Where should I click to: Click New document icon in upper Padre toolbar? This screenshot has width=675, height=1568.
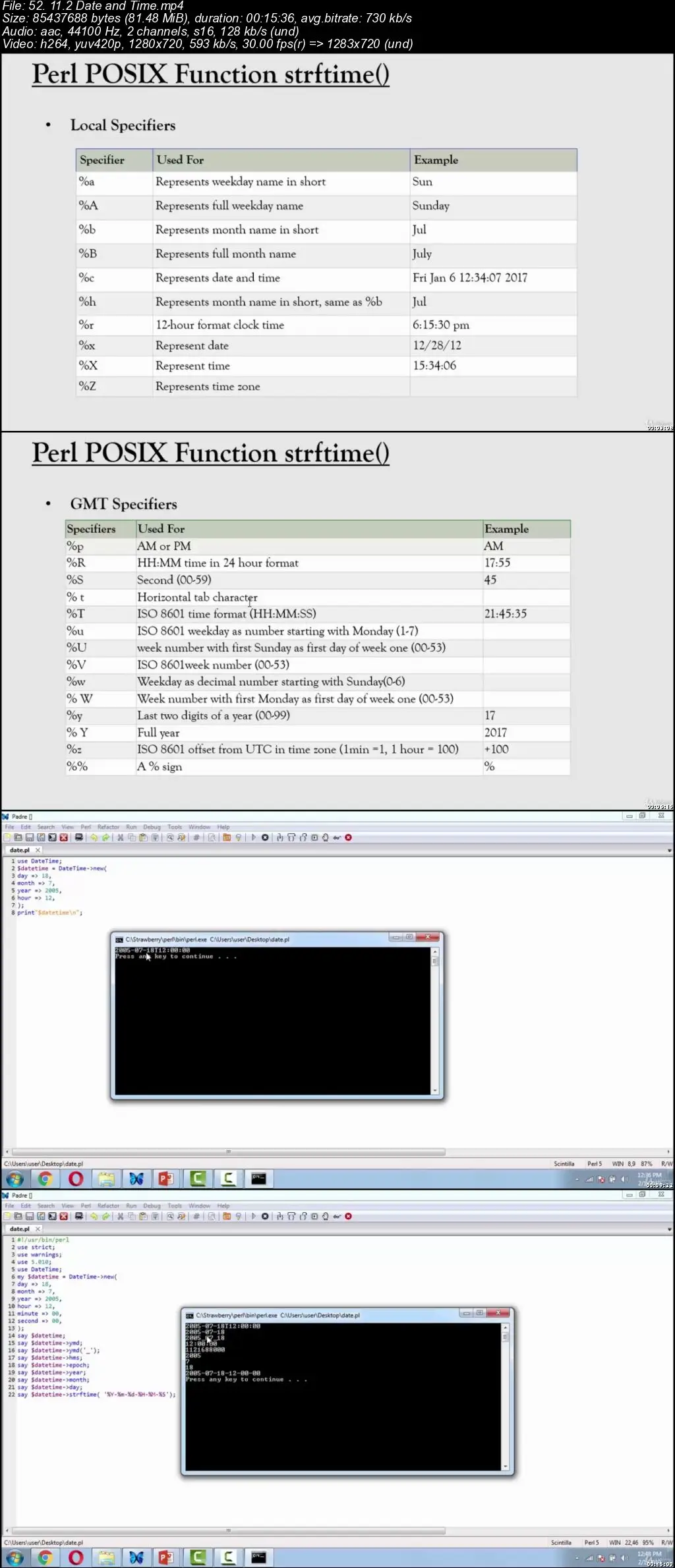(7, 837)
